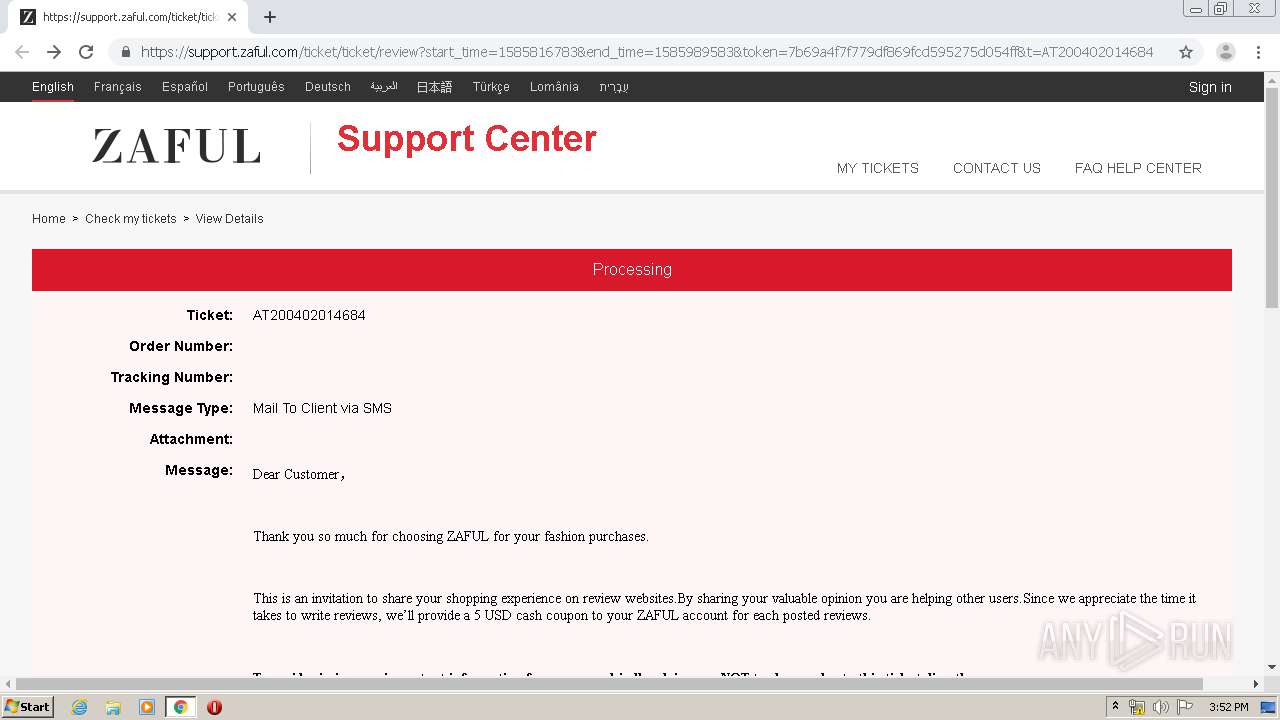
Task: Switch site language to Hebrew
Action: pos(614,87)
